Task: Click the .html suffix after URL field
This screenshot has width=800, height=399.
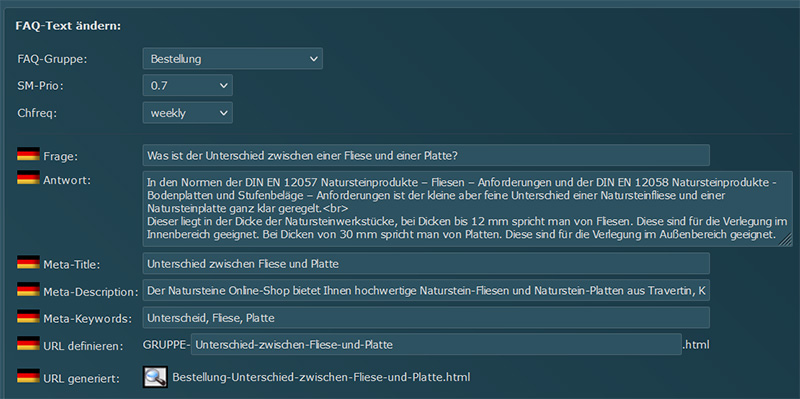Action: coord(696,345)
